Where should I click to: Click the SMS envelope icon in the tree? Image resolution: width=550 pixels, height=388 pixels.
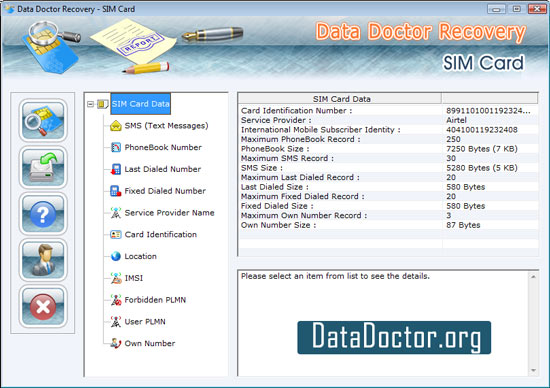coord(116,126)
